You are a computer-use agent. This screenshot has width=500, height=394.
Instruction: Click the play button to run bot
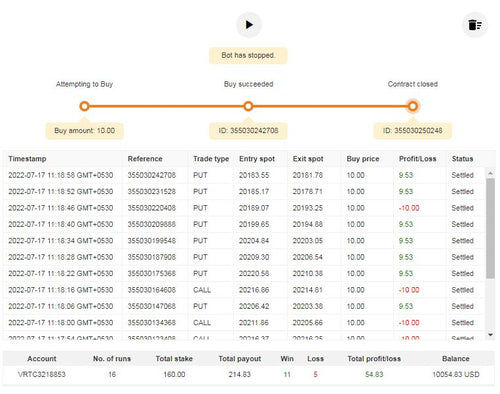coord(249,25)
